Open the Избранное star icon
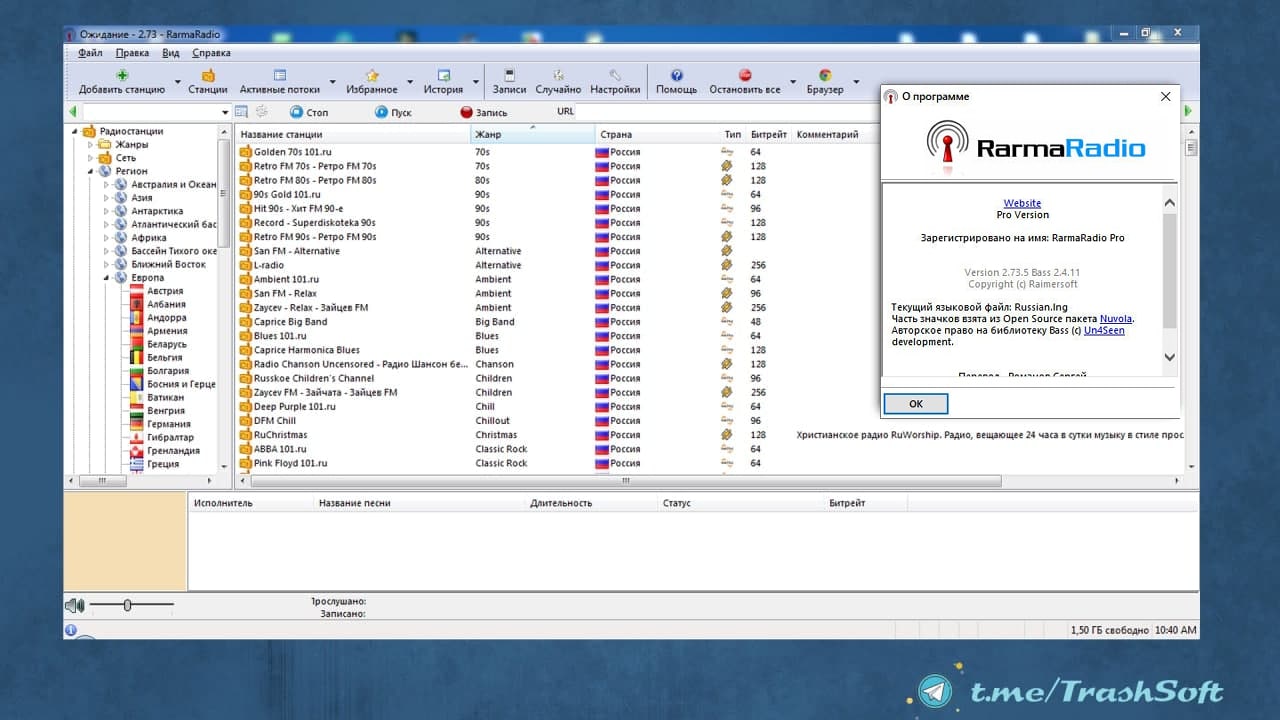Viewport: 1280px width, 720px height. [372, 76]
